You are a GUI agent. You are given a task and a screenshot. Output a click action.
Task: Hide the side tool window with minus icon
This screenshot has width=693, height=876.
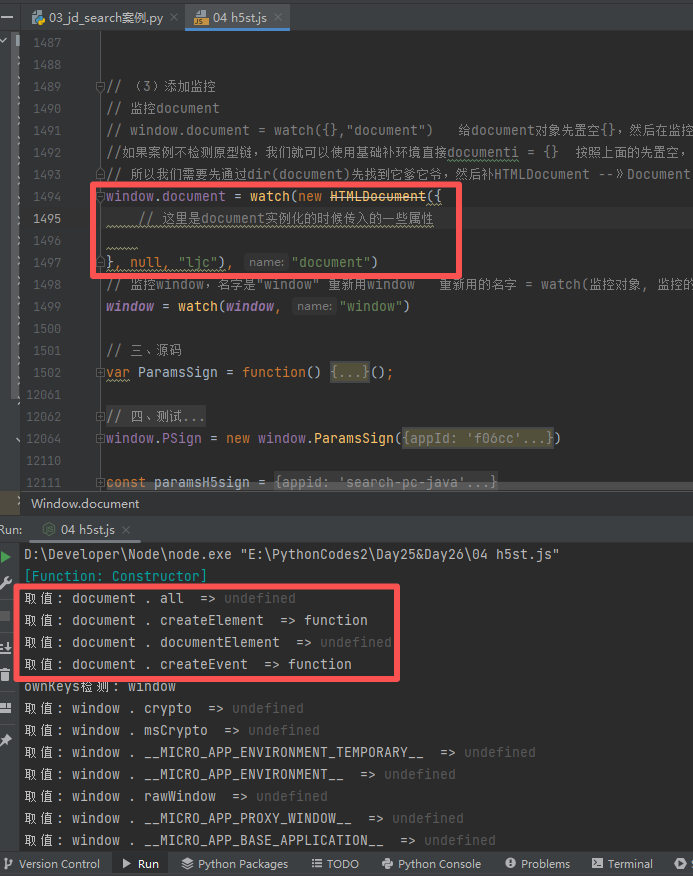pos(7,18)
